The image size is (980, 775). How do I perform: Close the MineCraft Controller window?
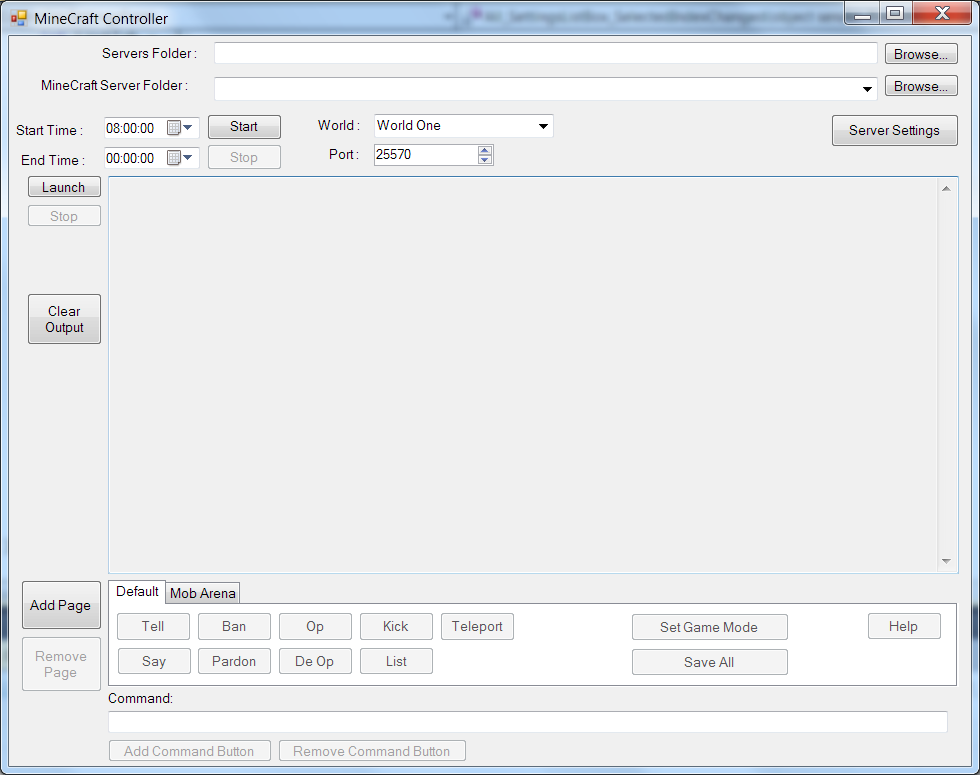(x=942, y=14)
